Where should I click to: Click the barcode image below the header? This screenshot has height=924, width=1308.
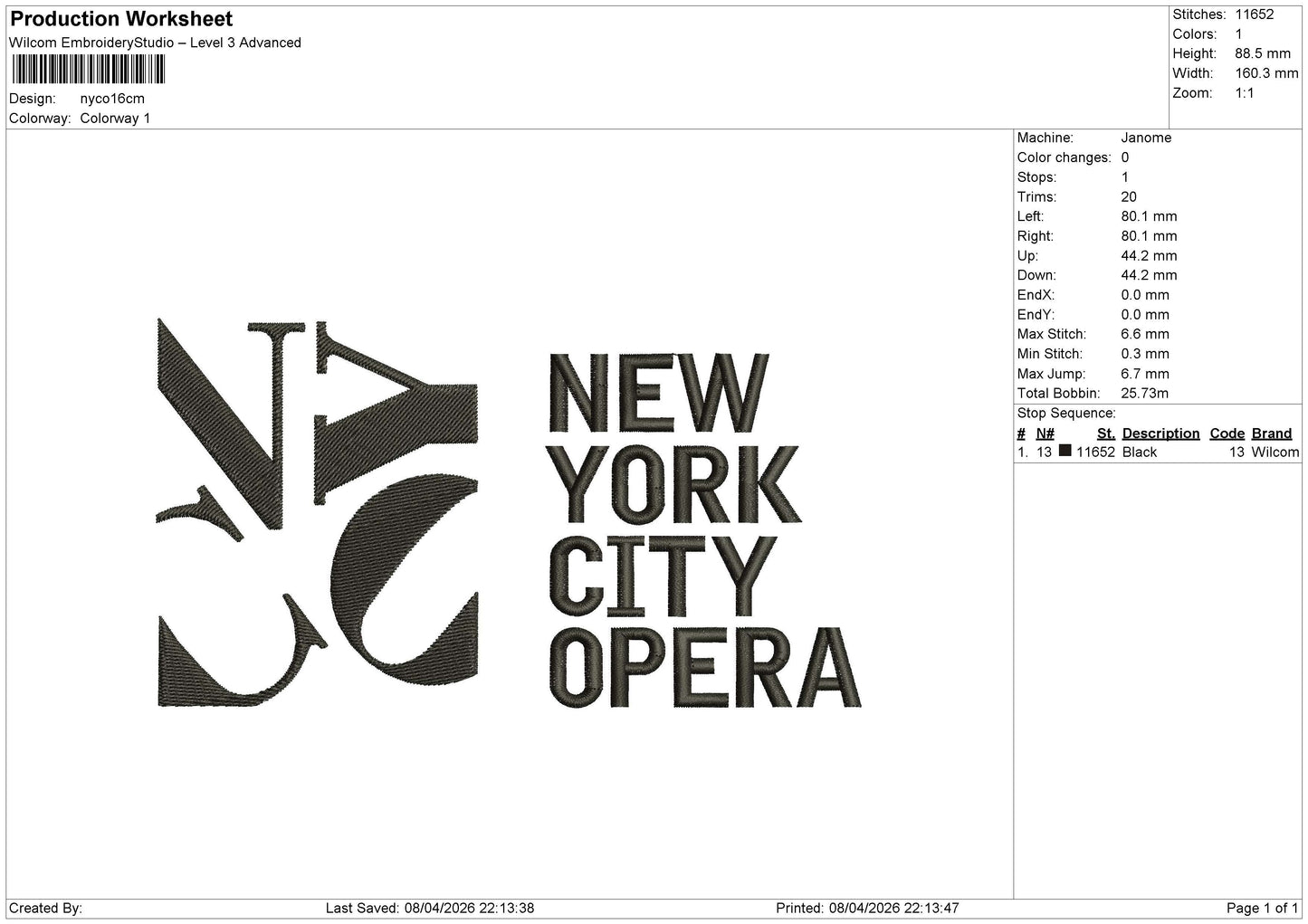point(88,70)
